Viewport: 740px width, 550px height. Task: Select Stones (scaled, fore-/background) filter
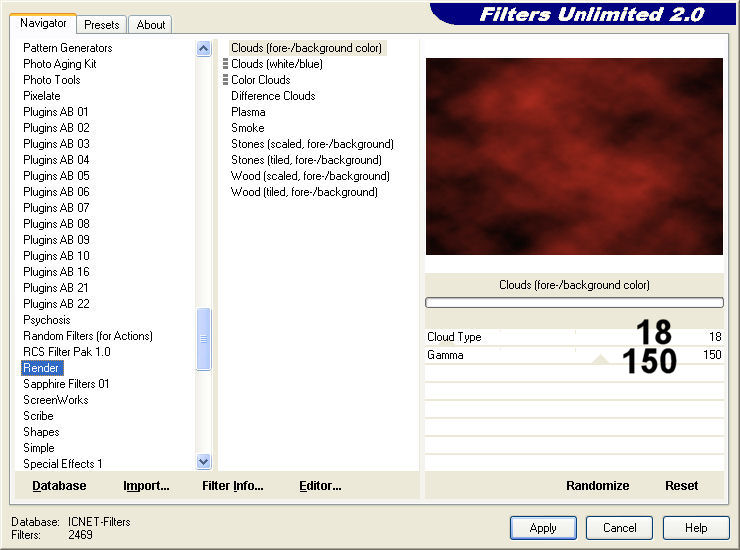coord(312,144)
